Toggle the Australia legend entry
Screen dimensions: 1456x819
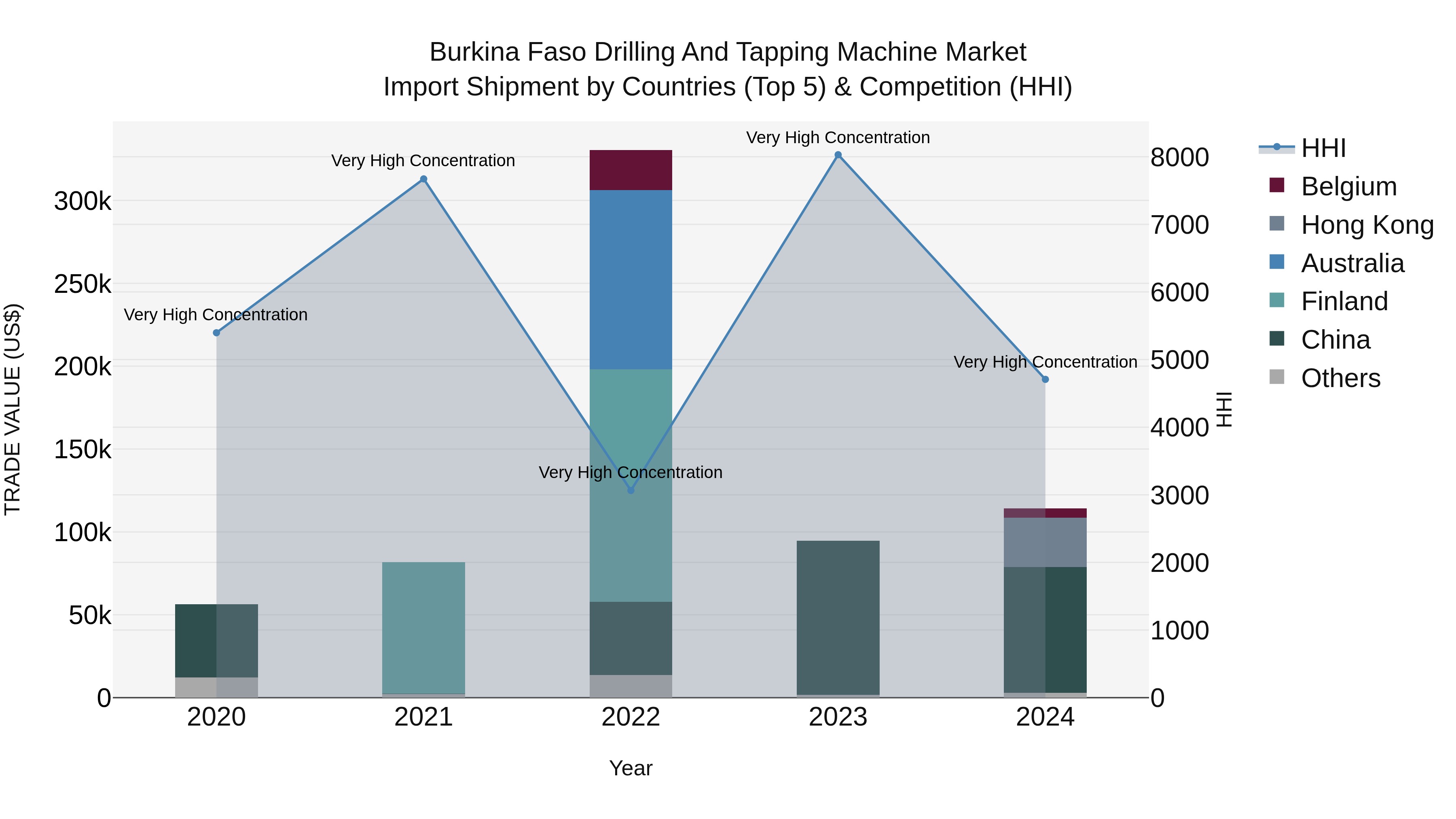click(1337, 263)
